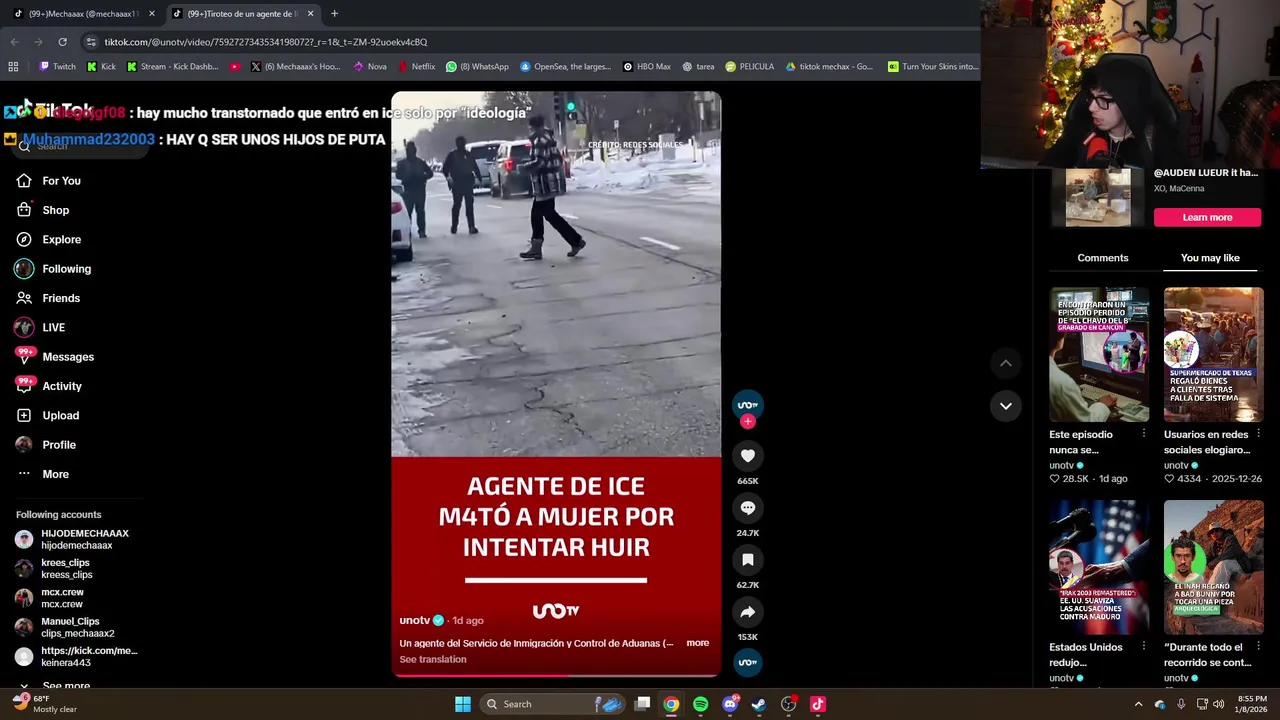Open Spotify from the taskbar
1280x720 pixels.
700,704
